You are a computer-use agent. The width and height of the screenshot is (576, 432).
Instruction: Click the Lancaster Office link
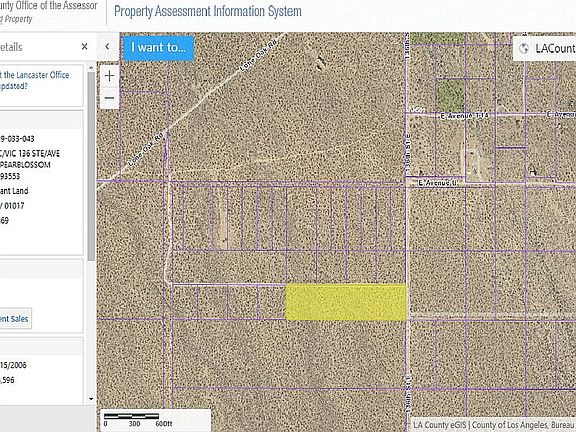[35, 80]
